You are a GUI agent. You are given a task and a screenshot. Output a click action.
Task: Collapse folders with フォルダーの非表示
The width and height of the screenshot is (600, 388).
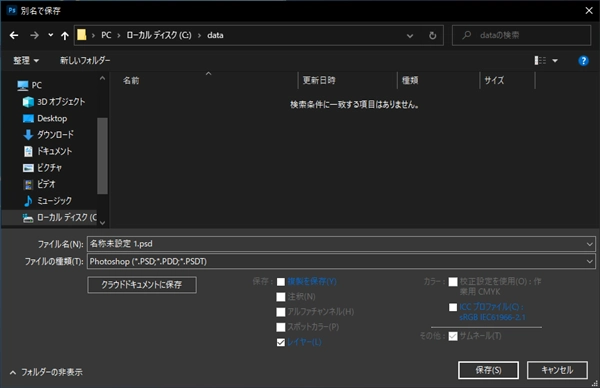(x=46, y=372)
